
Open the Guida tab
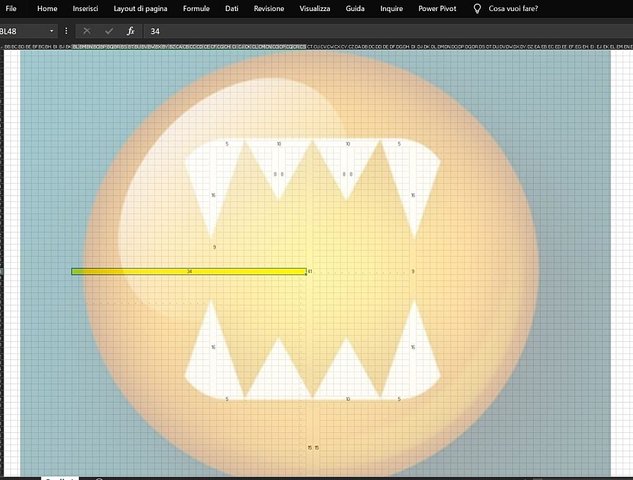click(x=355, y=8)
